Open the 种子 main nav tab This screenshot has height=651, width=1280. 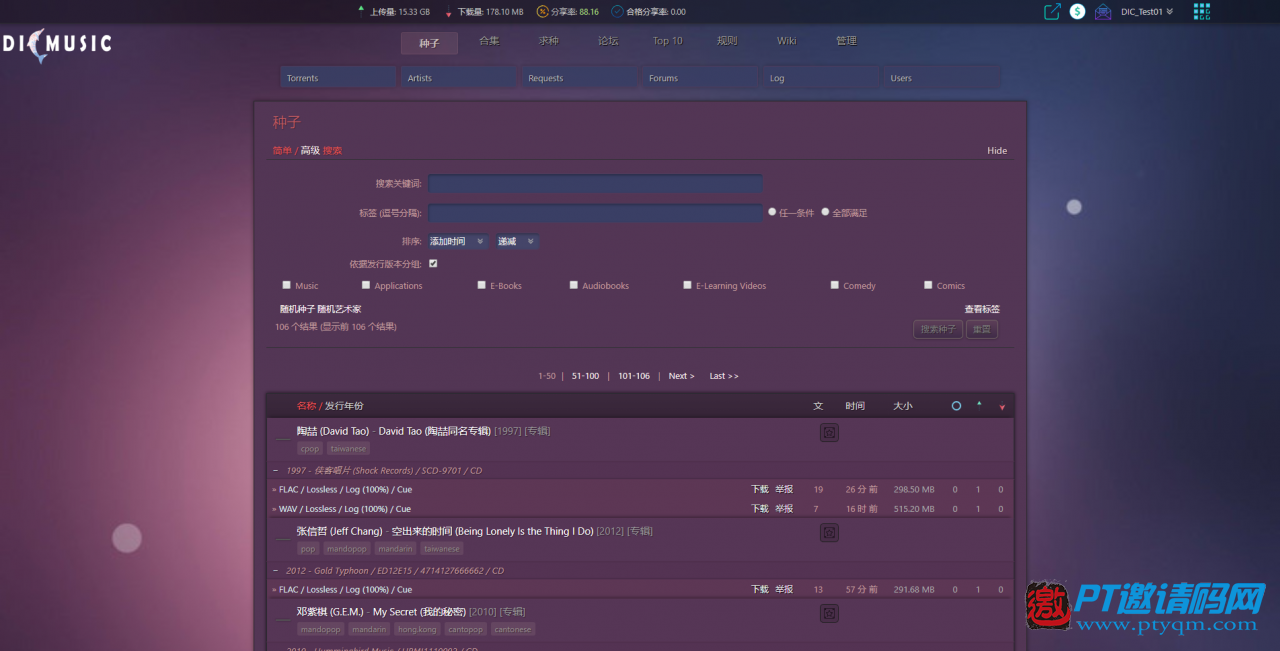tap(429, 43)
